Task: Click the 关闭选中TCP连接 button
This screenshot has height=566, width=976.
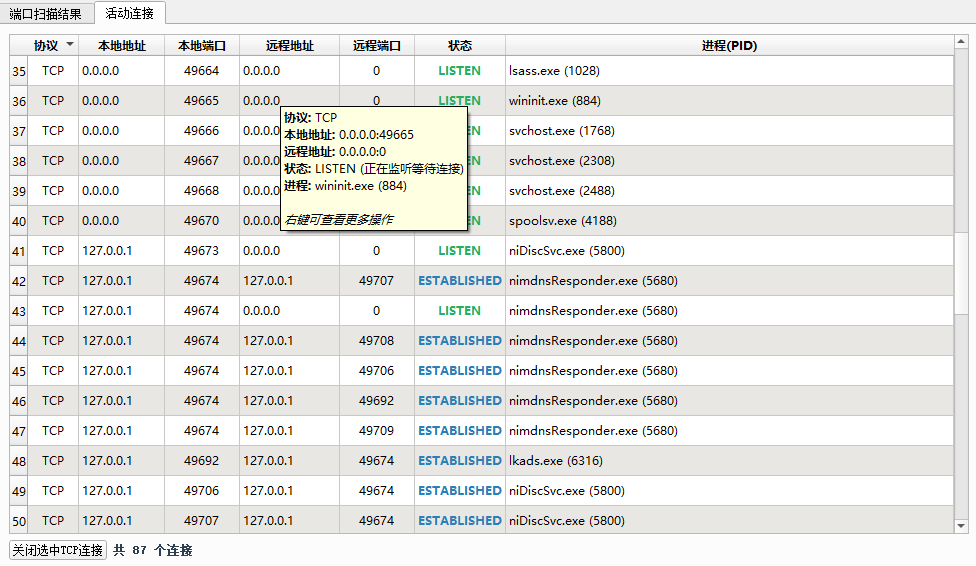Action: click(x=58, y=550)
